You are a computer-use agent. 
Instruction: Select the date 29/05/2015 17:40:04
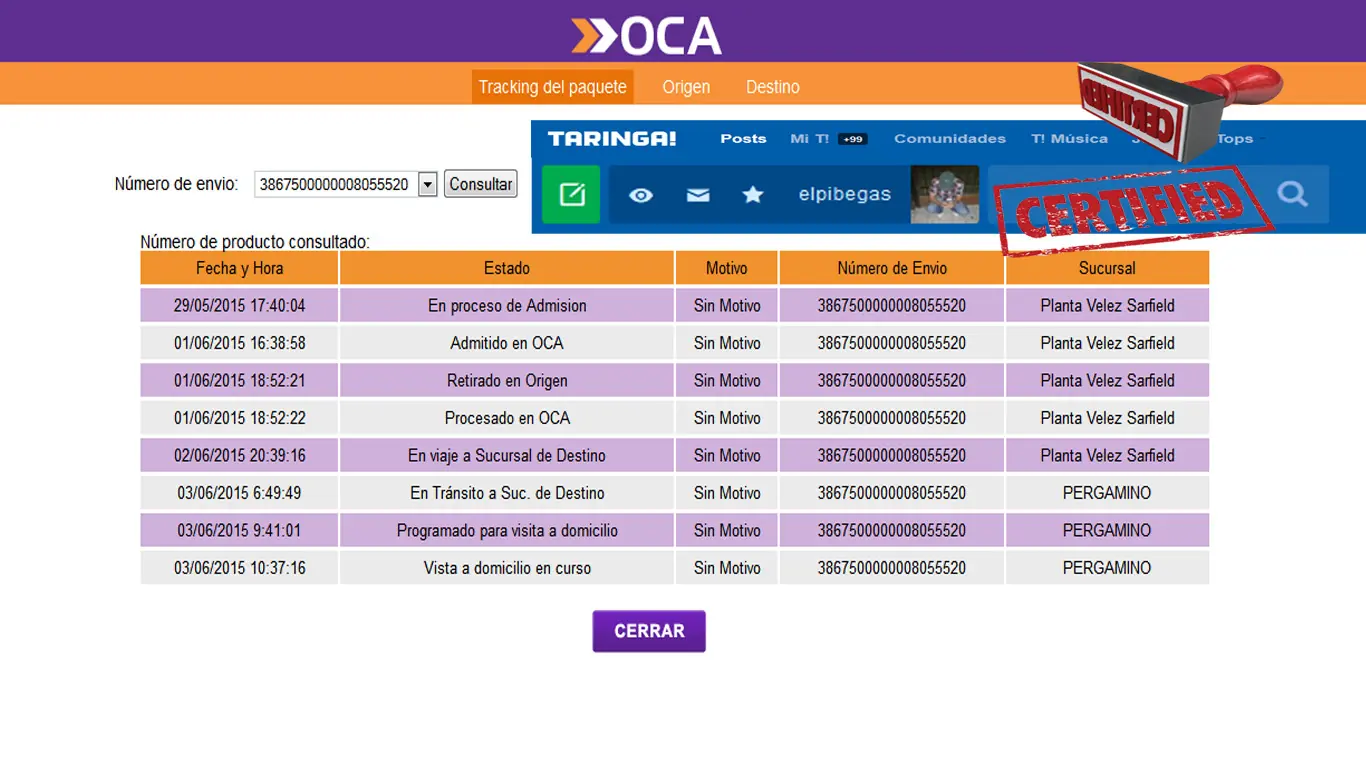click(239, 306)
